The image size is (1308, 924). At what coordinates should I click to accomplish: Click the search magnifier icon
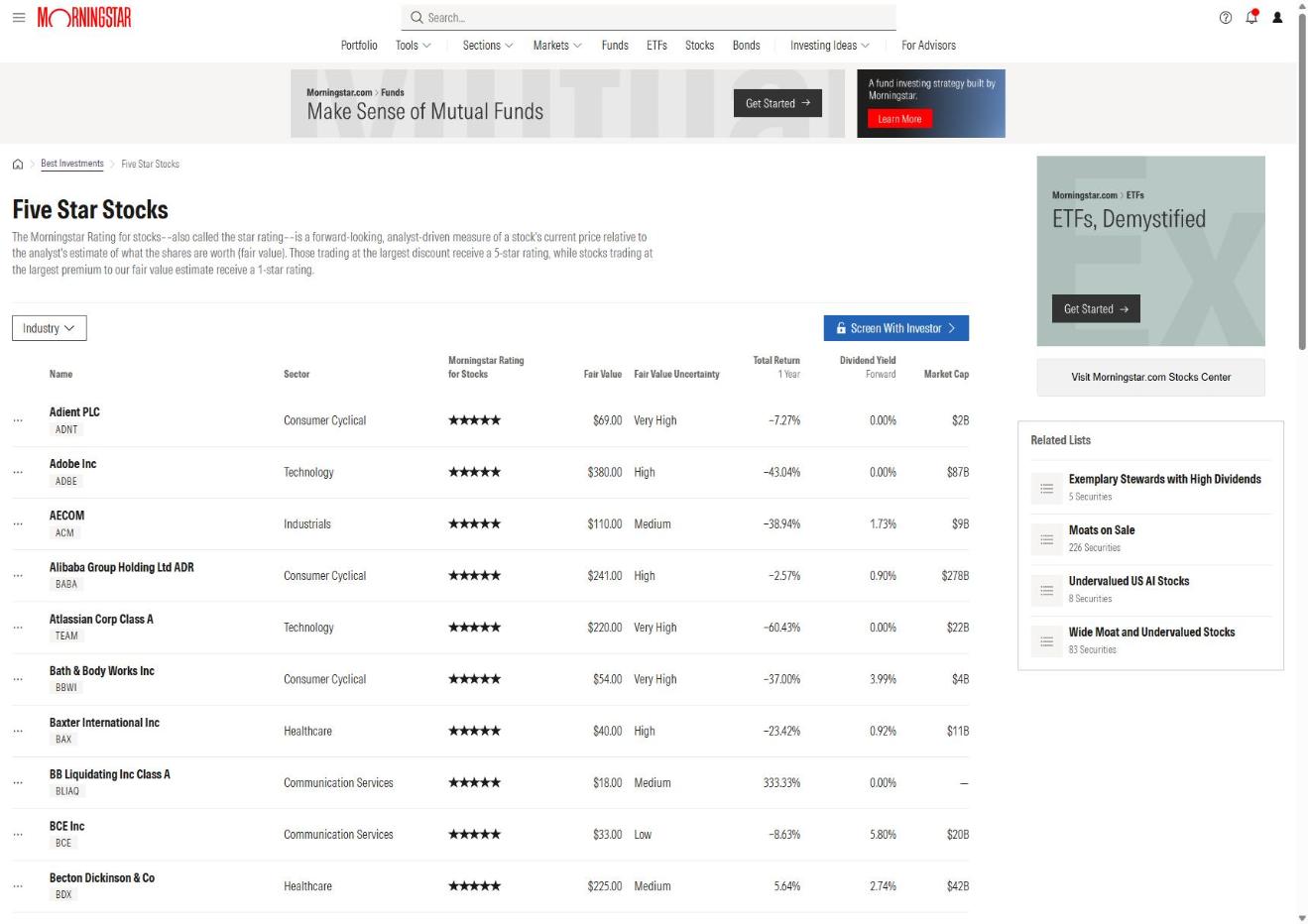(416, 18)
